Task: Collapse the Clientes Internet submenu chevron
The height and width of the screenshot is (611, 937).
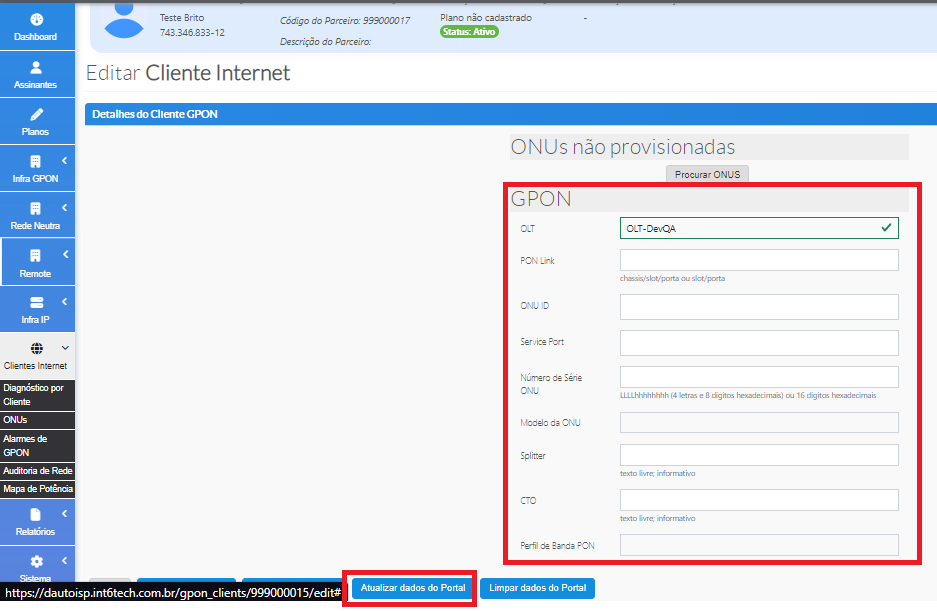Action: [x=65, y=348]
